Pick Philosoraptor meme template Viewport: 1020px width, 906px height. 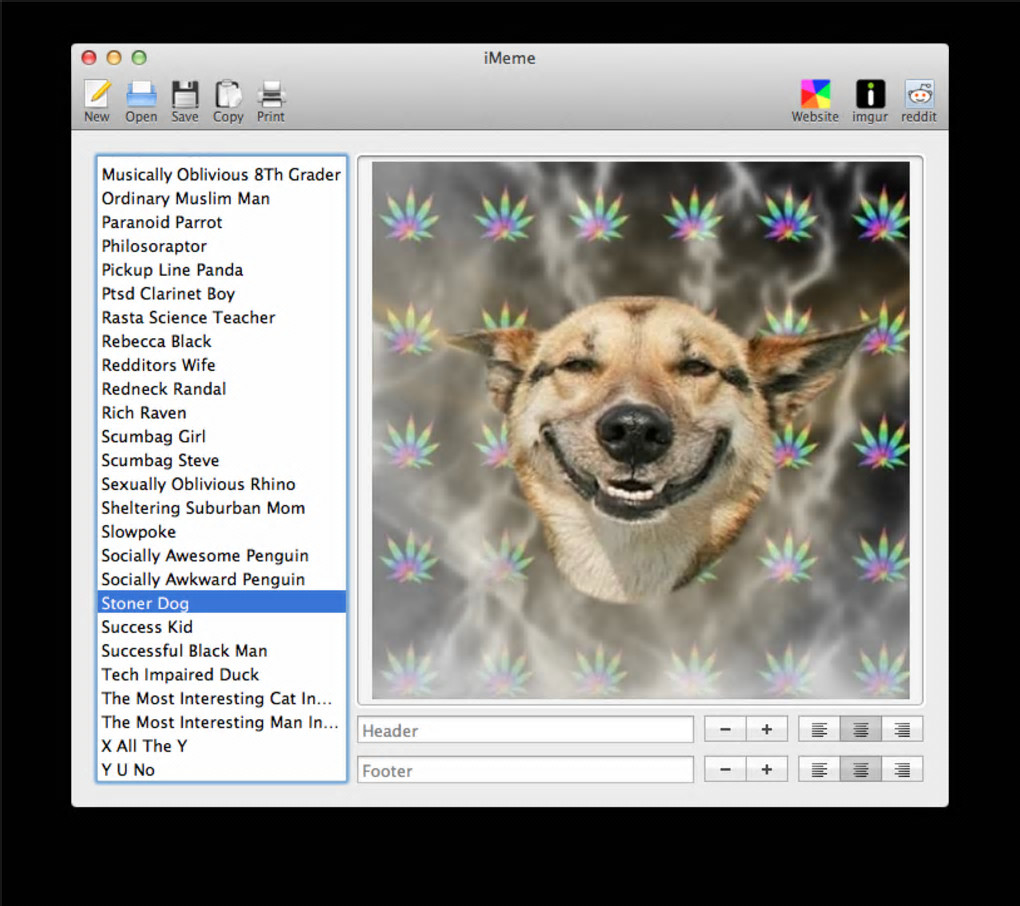tap(221, 246)
